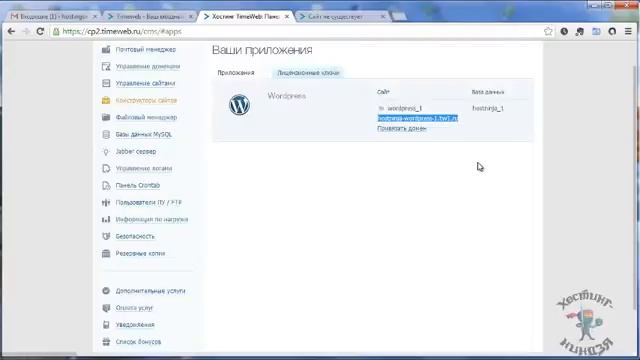Click the Базы данных MySQL database icon
Viewport: 640px width, 360px height.
(106, 134)
